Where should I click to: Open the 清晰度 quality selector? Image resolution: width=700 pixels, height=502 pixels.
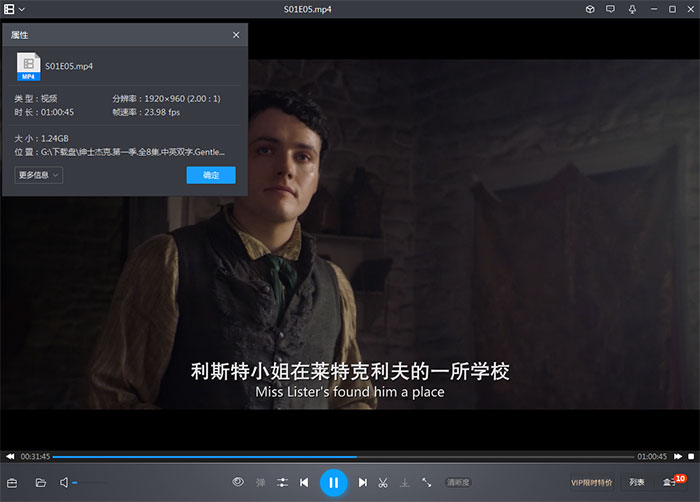tap(458, 483)
